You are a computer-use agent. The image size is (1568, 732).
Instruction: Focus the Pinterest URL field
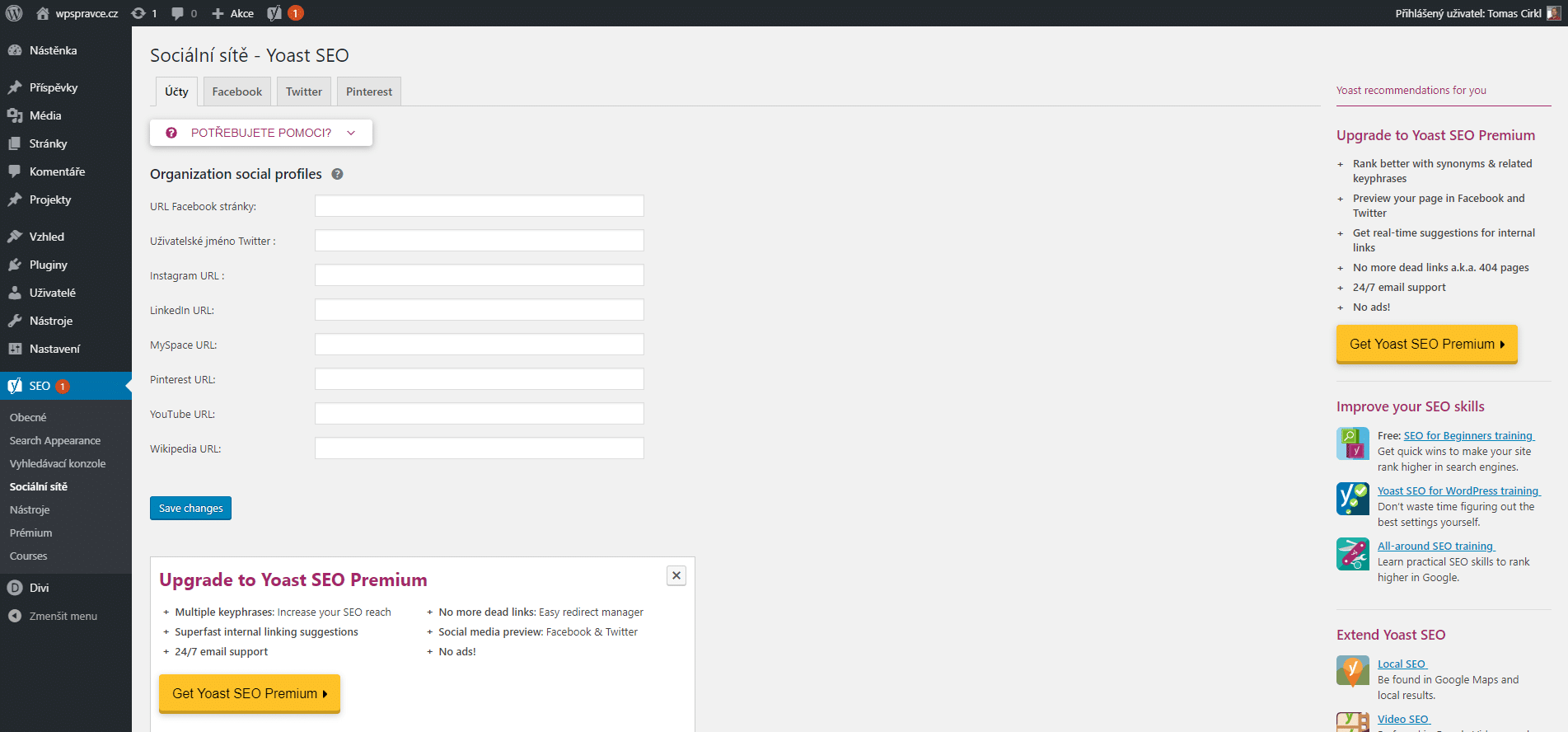coord(480,379)
